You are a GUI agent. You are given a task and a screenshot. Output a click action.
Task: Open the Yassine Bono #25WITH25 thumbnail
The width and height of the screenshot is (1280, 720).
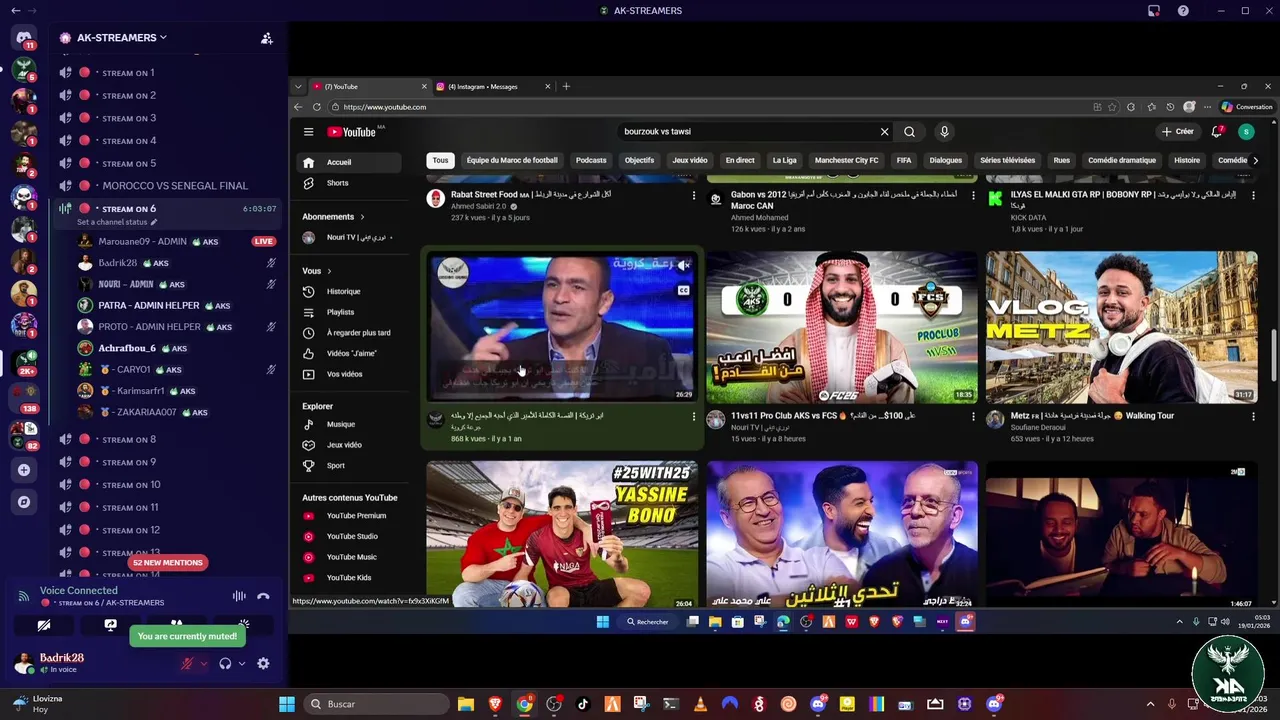(562, 535)
